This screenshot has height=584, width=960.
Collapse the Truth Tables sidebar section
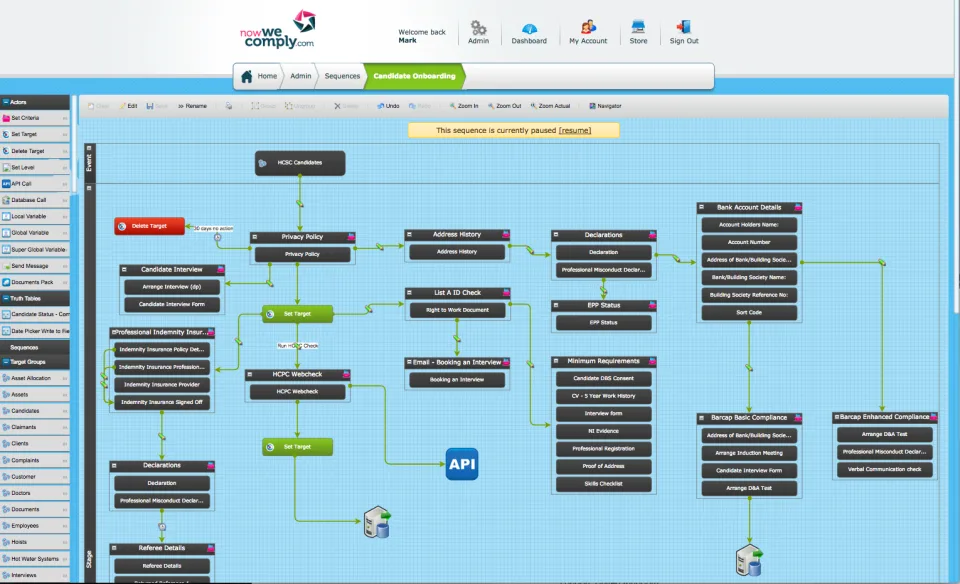coord(6,299)
